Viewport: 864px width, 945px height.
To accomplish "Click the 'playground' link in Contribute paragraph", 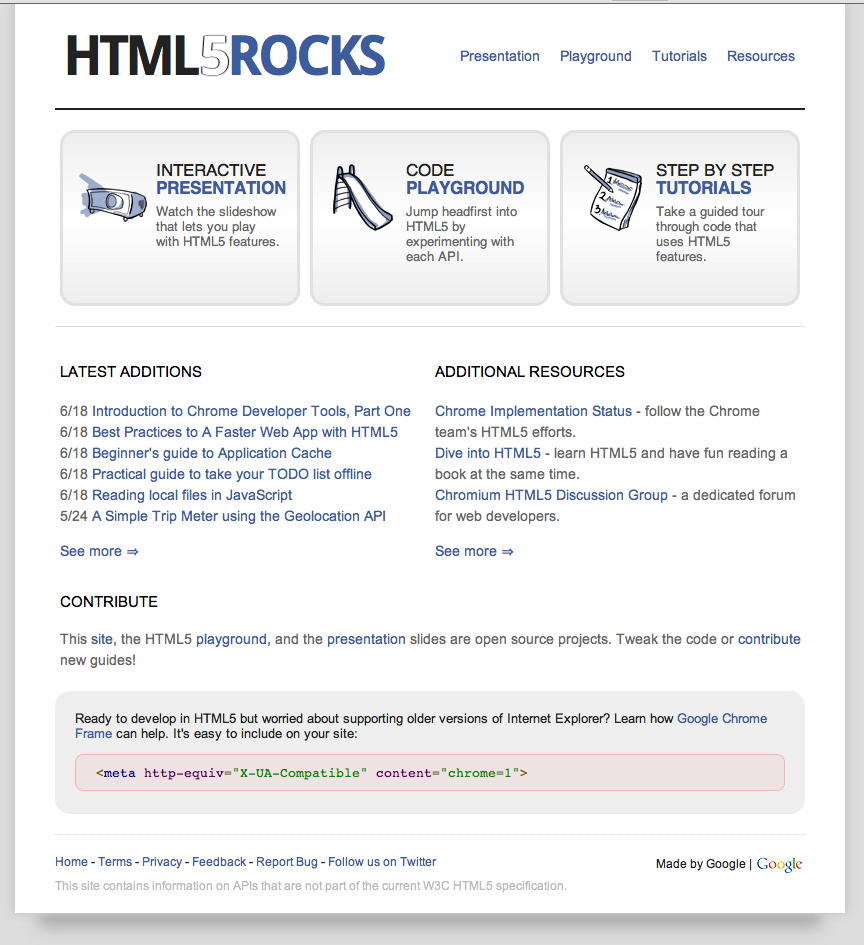I will point(231,639).
